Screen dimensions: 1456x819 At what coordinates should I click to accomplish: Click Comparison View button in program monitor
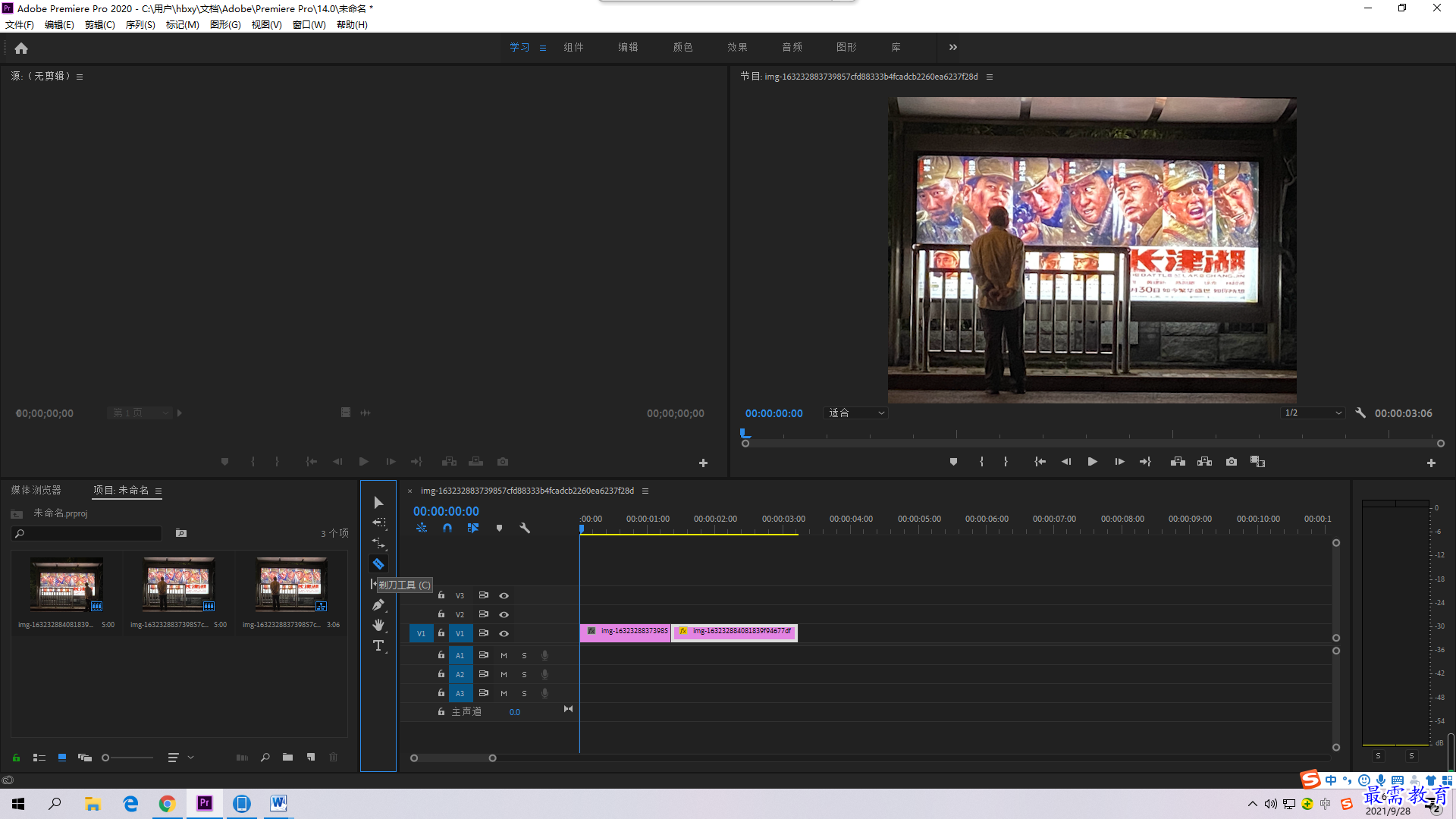tap(1257, 462)
